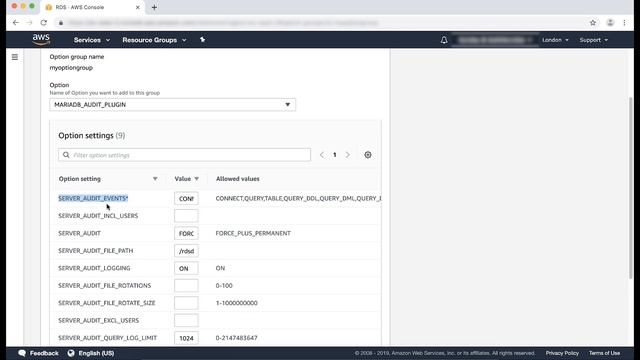This screenshot has height=360, width=640.
Task: Toggle the hamburger side navigation
Action: (15, 57)
